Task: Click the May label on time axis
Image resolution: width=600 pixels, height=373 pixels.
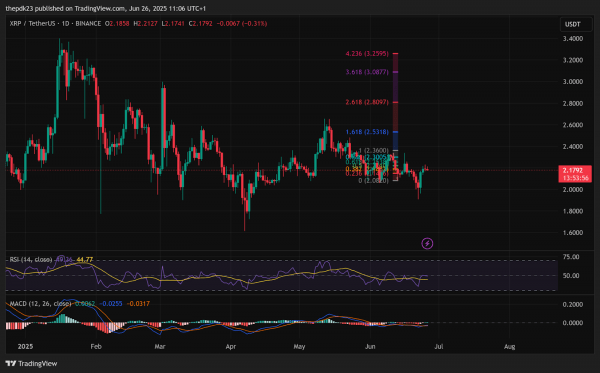Action: 299,347
